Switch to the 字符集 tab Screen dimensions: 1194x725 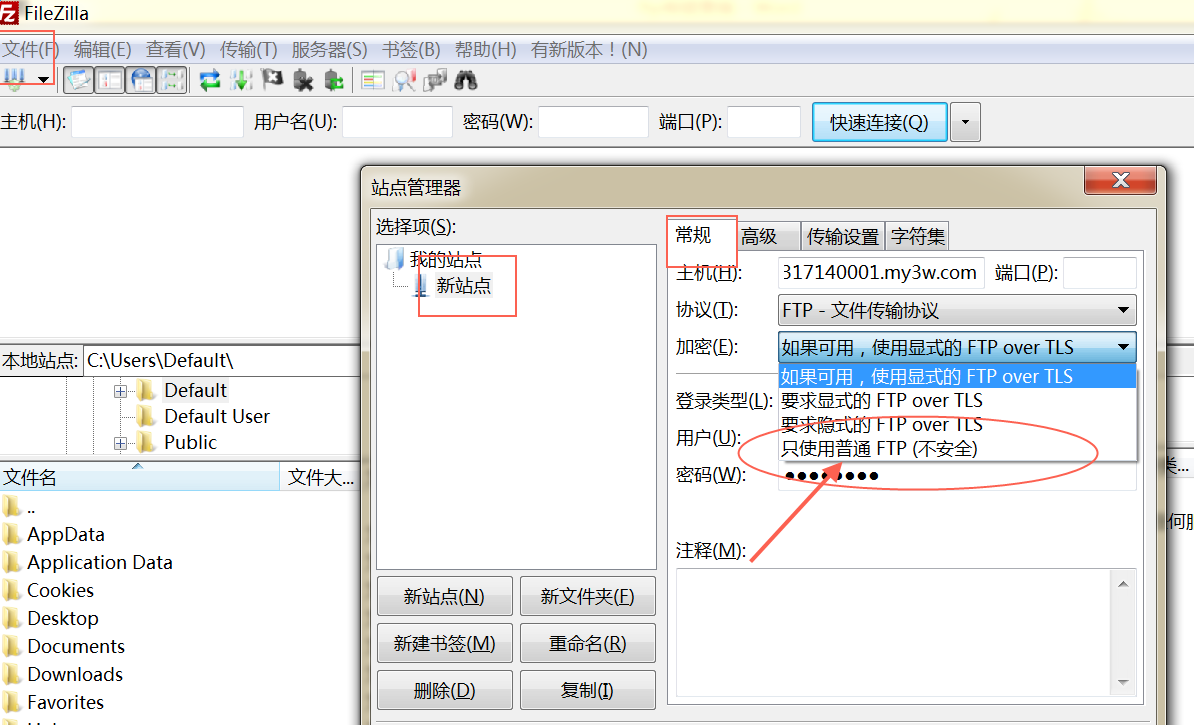[x=918, y=236]
